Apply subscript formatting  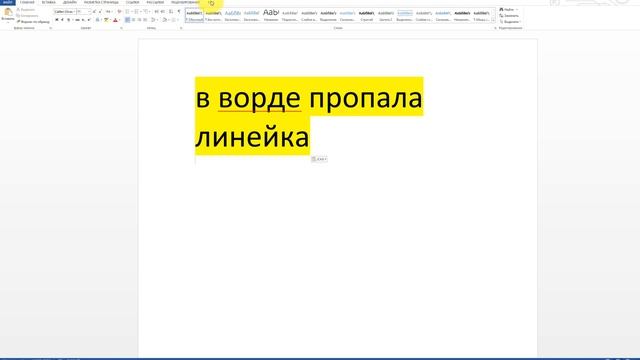pyautogui.click(x=83, y=20)
